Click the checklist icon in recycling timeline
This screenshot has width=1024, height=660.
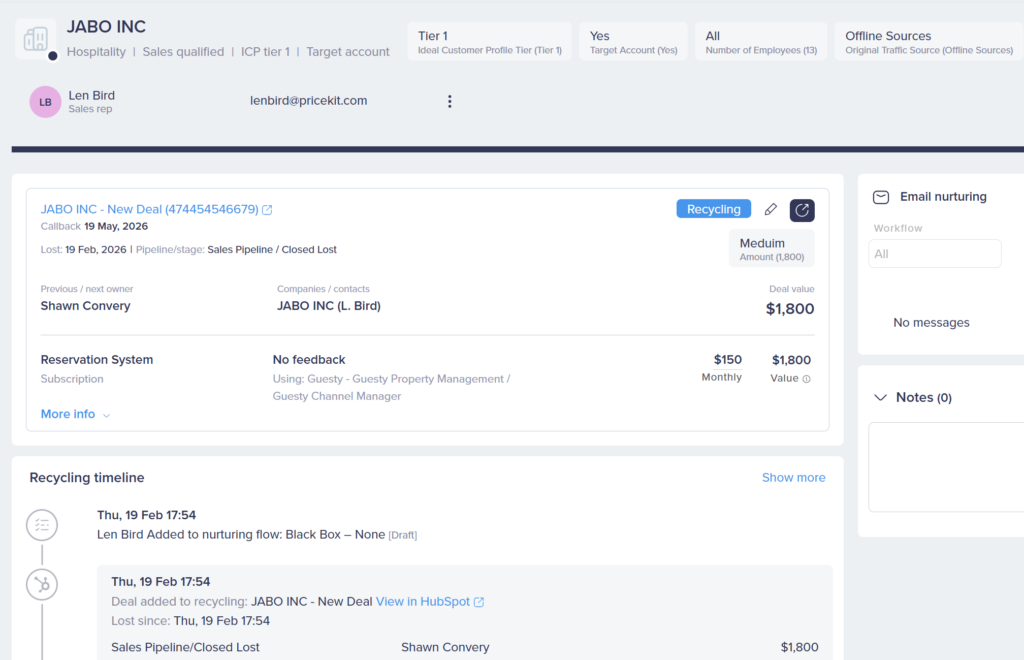click(42, 524)
